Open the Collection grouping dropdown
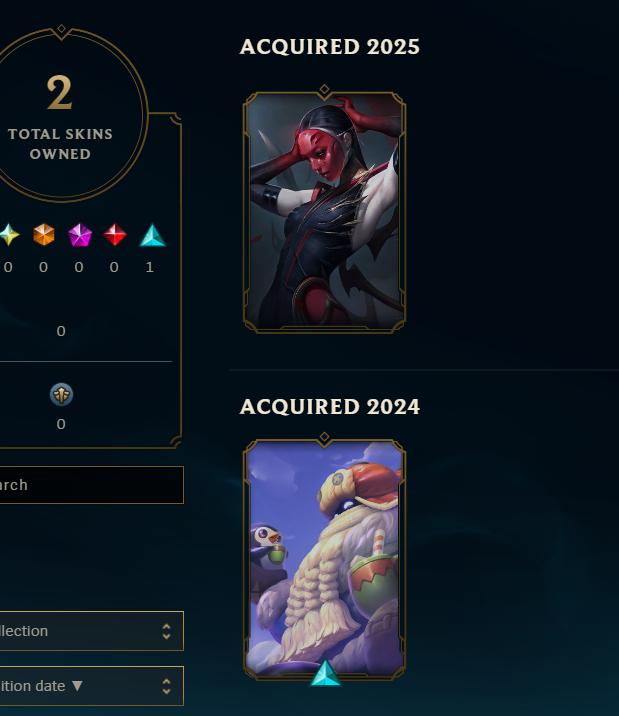619x716 pixels. pyautogui.click(x=91, y=631)
